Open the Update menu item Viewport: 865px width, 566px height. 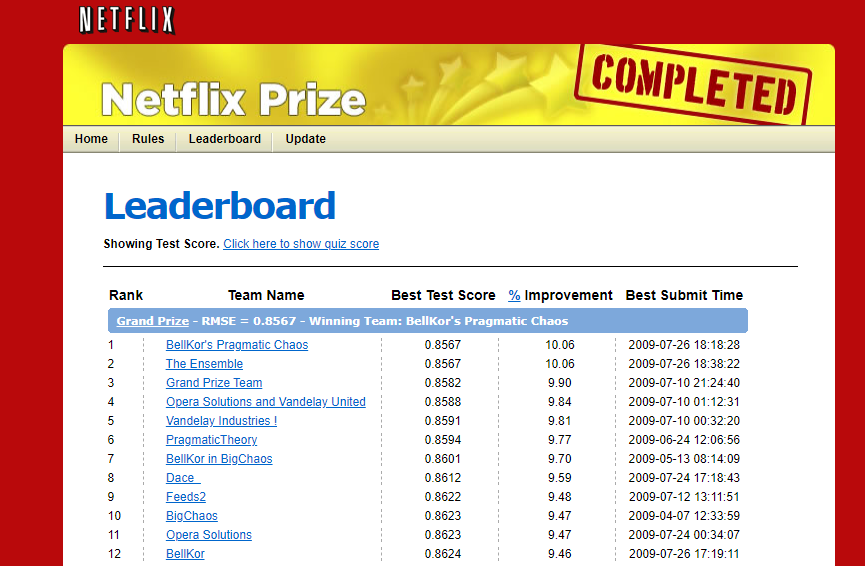point(306,139)
